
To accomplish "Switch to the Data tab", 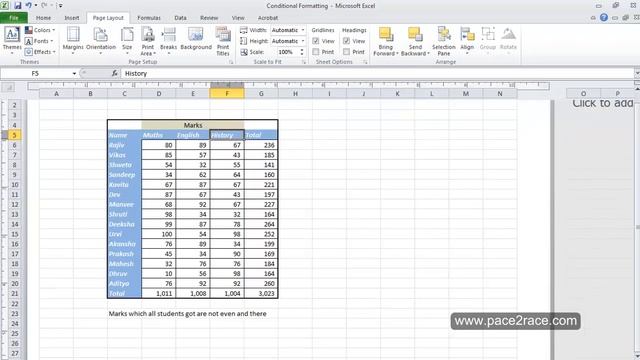I will 180,18.
